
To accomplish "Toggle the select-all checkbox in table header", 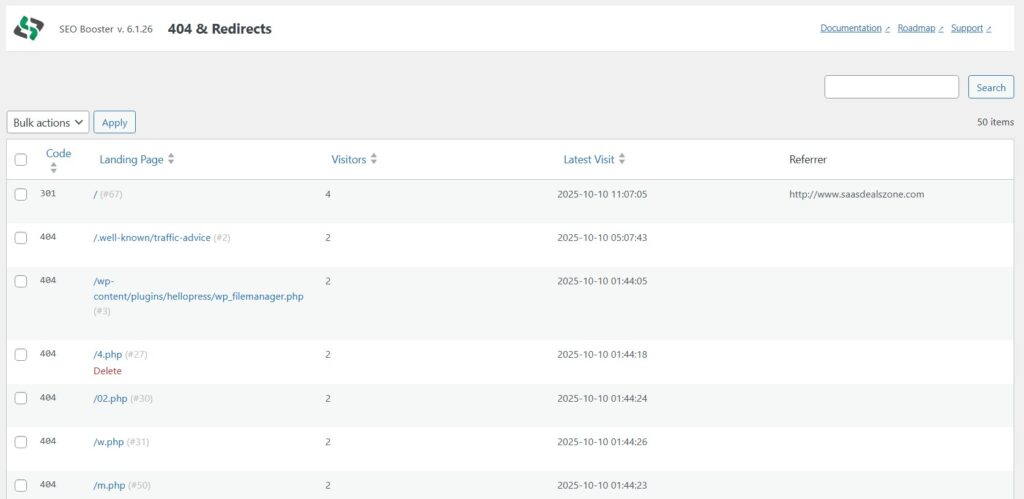I will (21, 160).
